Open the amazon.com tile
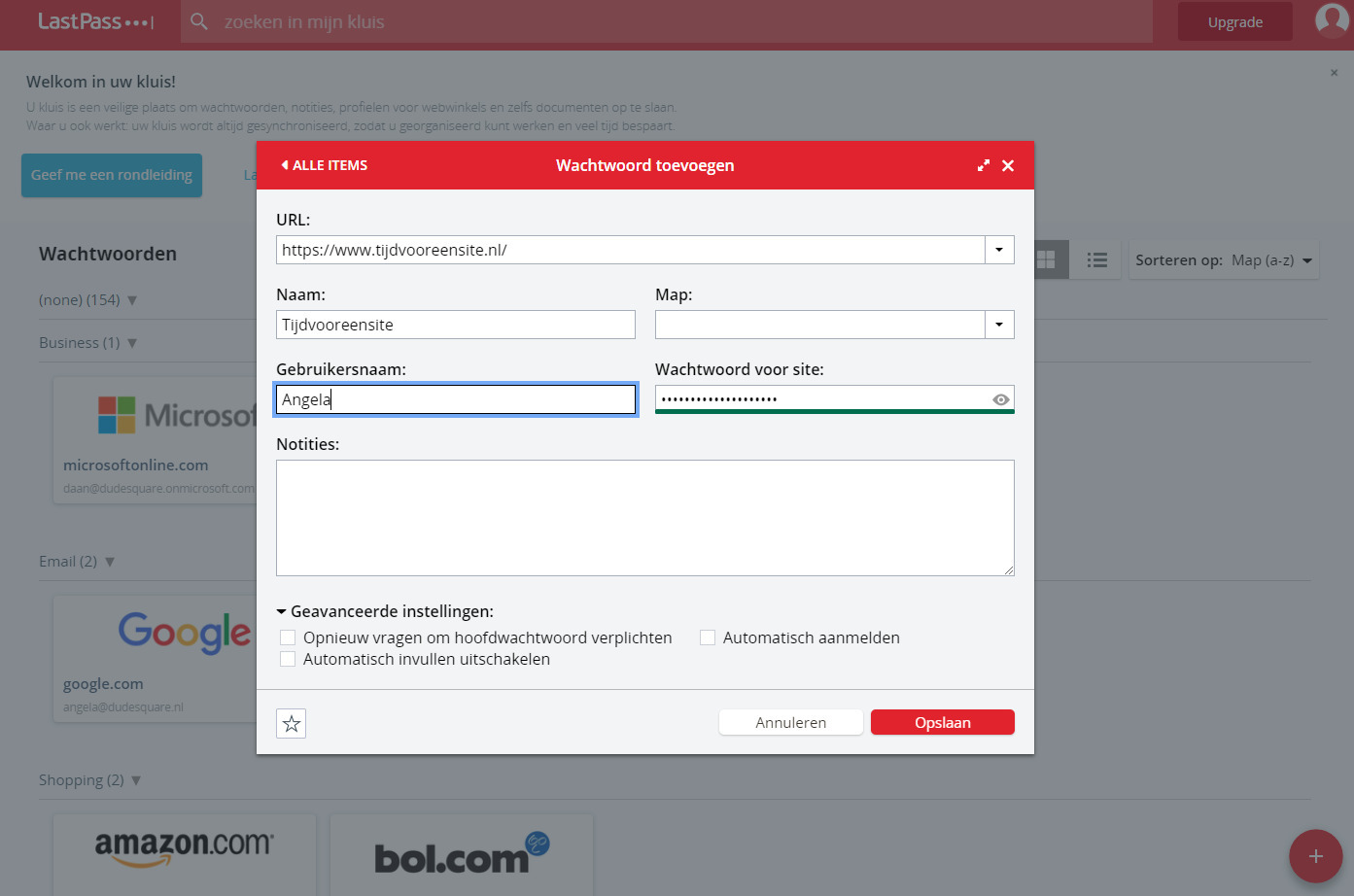The width and height of the screenshot is (1354, 896). pos(185,855)
